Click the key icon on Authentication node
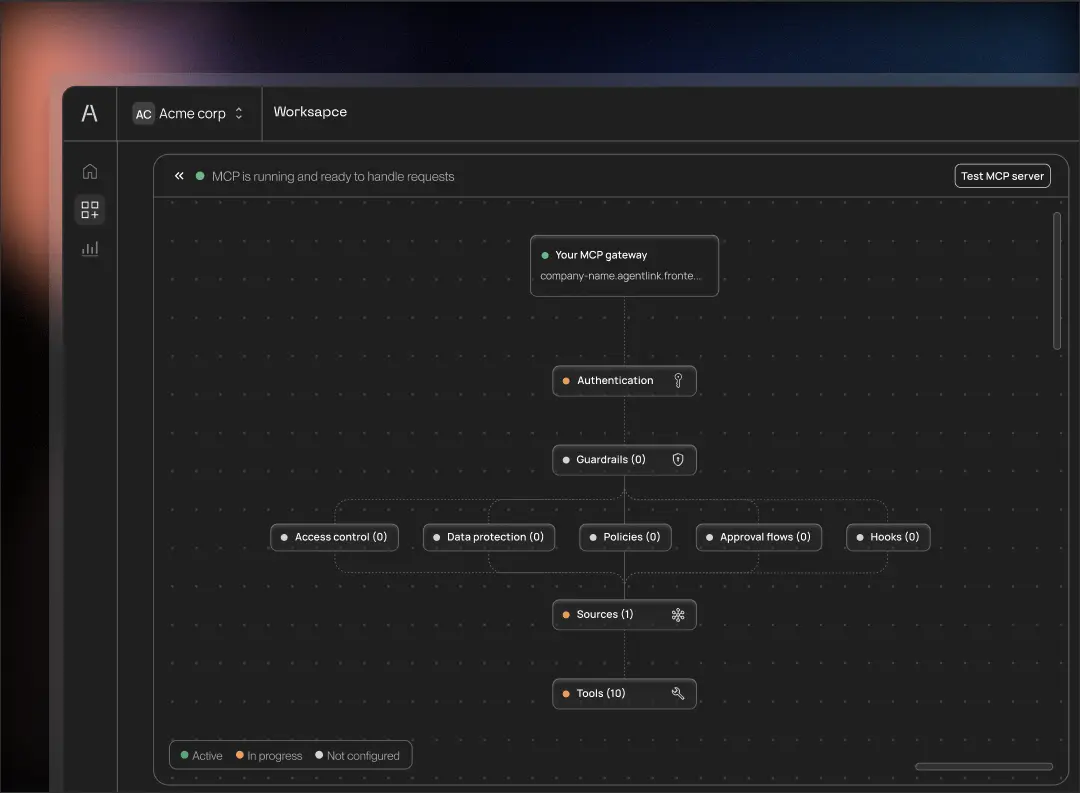The width and height of the screenshot is (1080, 793). 678,381
